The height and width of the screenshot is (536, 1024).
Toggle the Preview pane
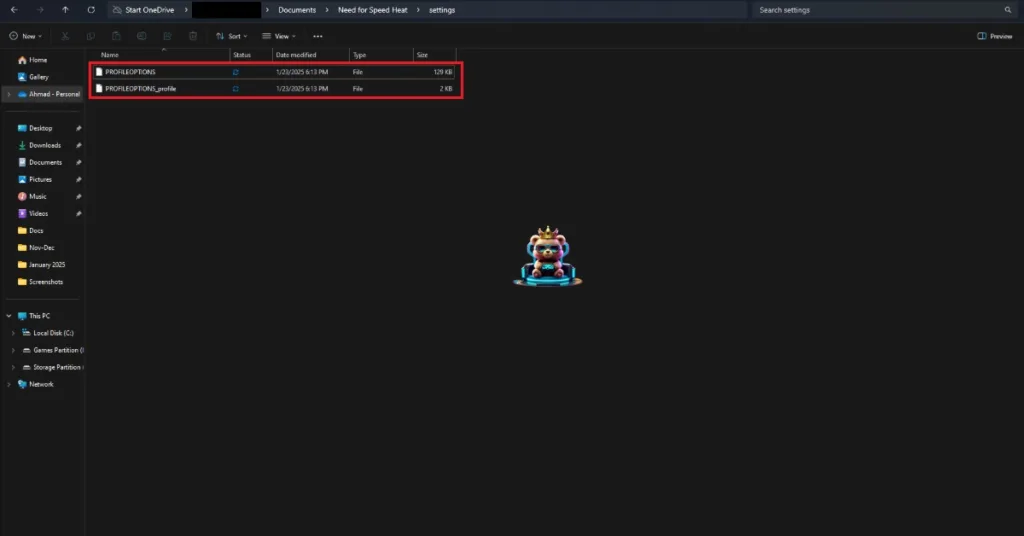(994, 36)
